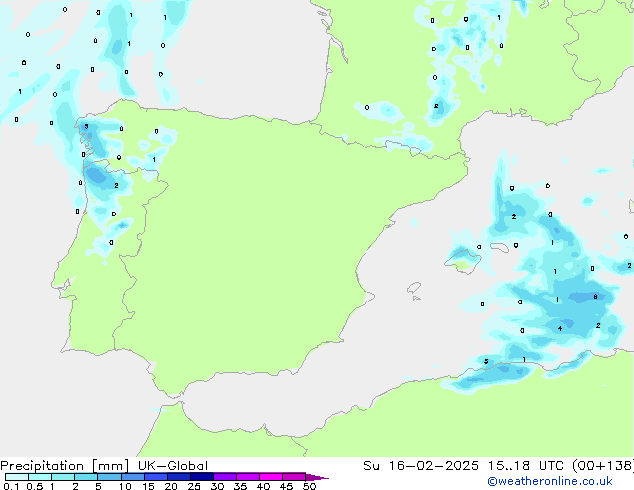Screen dimensions: 634x490
Task: Click the 25–30 mm dark navy swatch
Action: [202, 477]
